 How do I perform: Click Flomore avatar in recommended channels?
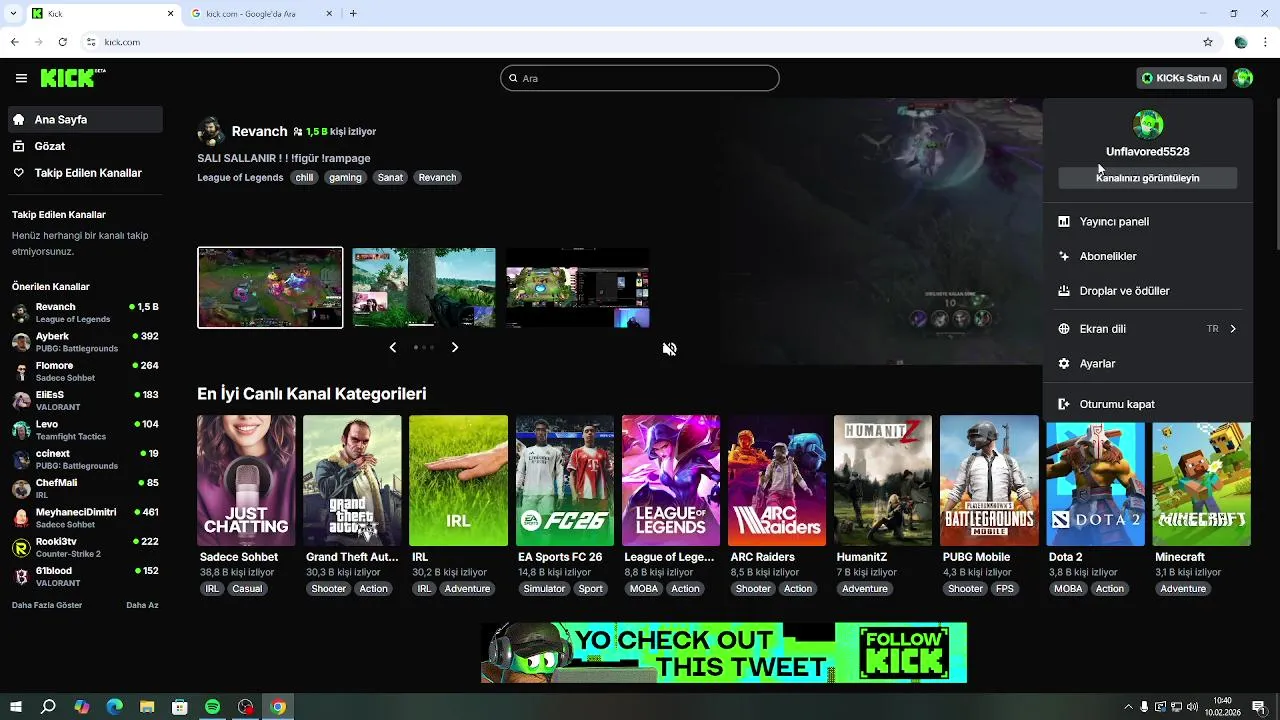pos(21,371)
